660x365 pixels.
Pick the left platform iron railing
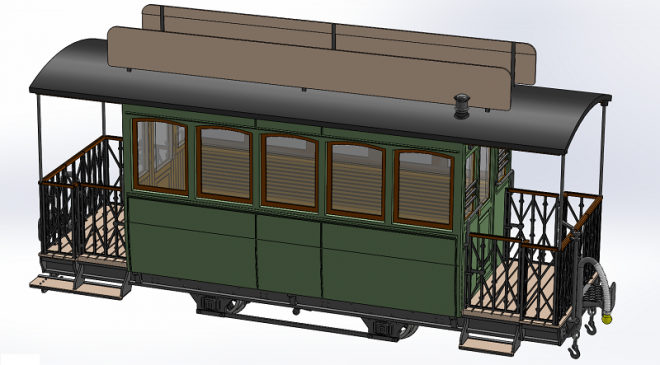81,197
